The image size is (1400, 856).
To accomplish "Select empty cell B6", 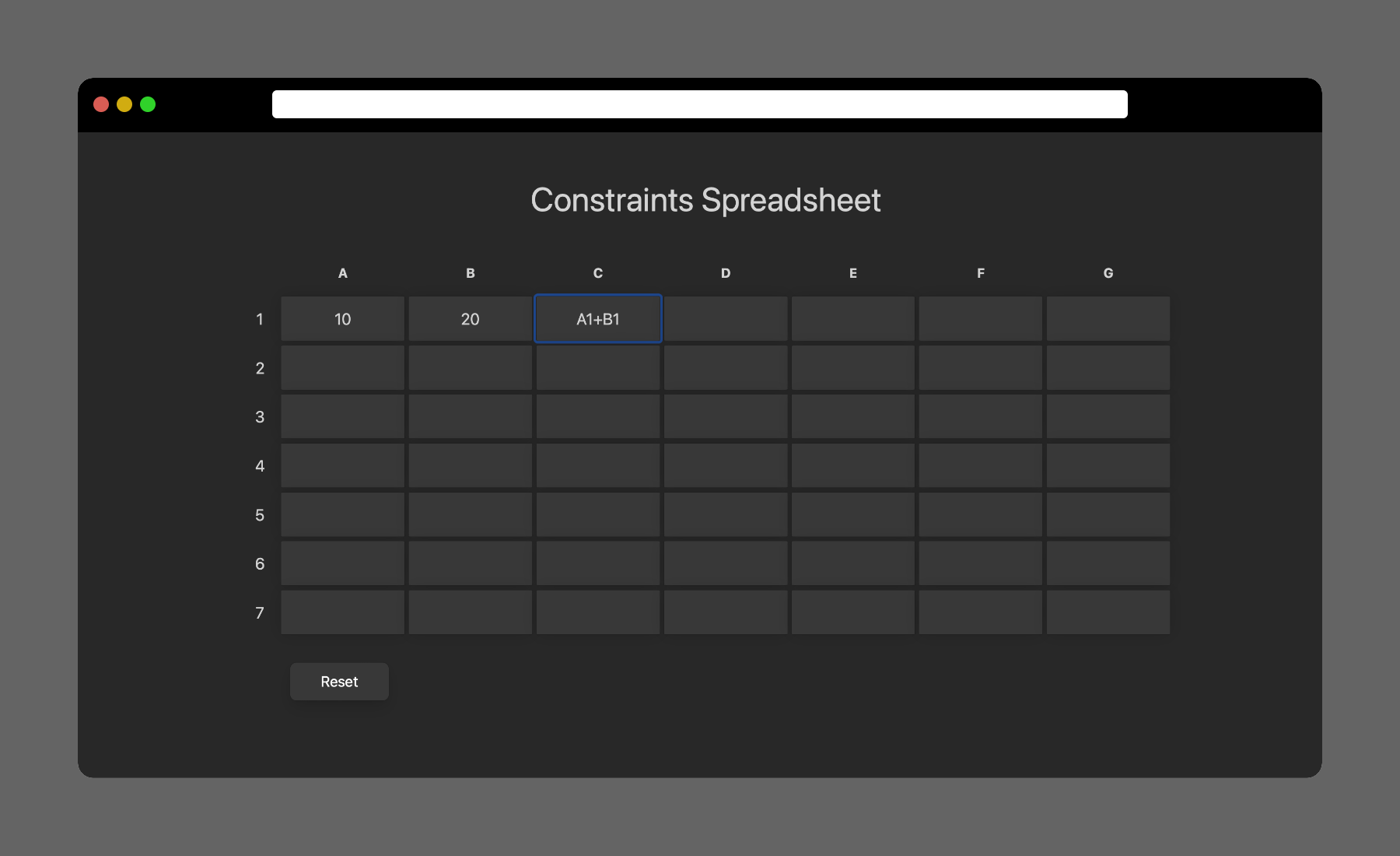I will click(471, 563).
